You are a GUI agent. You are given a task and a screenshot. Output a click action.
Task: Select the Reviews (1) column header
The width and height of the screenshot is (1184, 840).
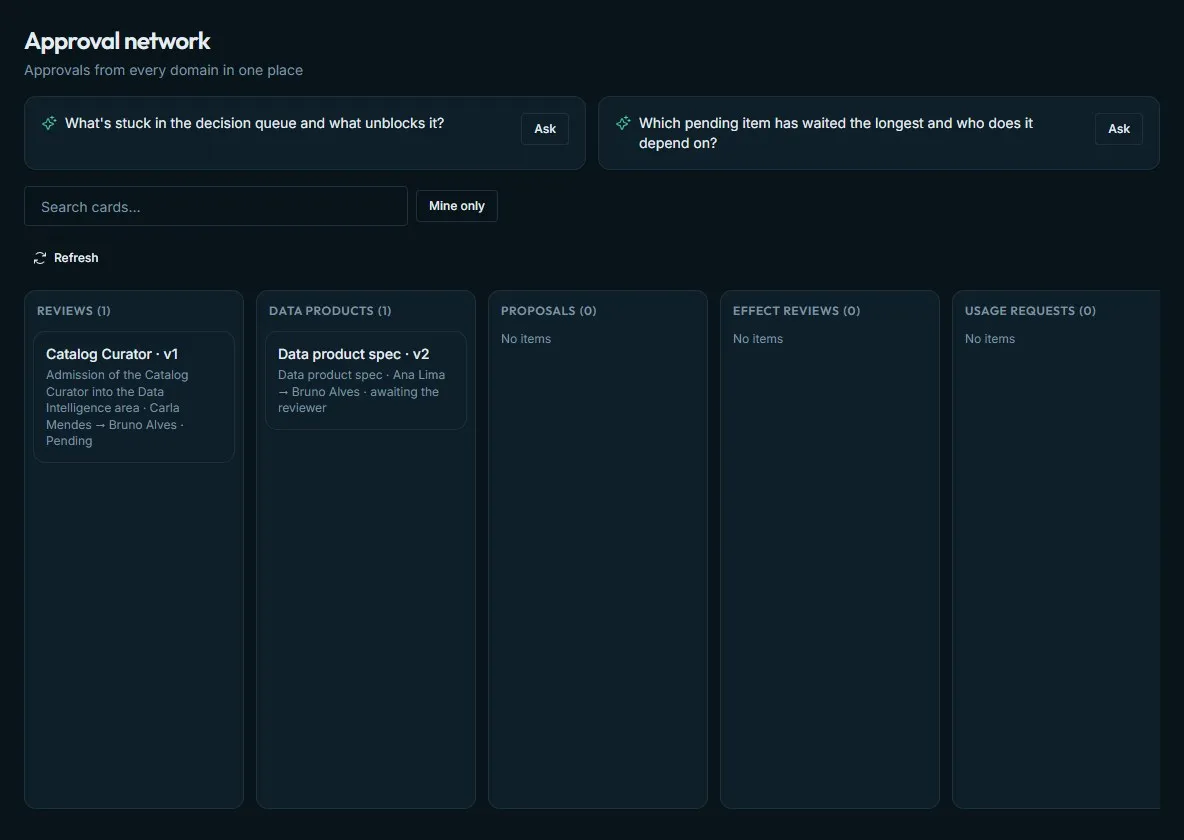(74, 311)
